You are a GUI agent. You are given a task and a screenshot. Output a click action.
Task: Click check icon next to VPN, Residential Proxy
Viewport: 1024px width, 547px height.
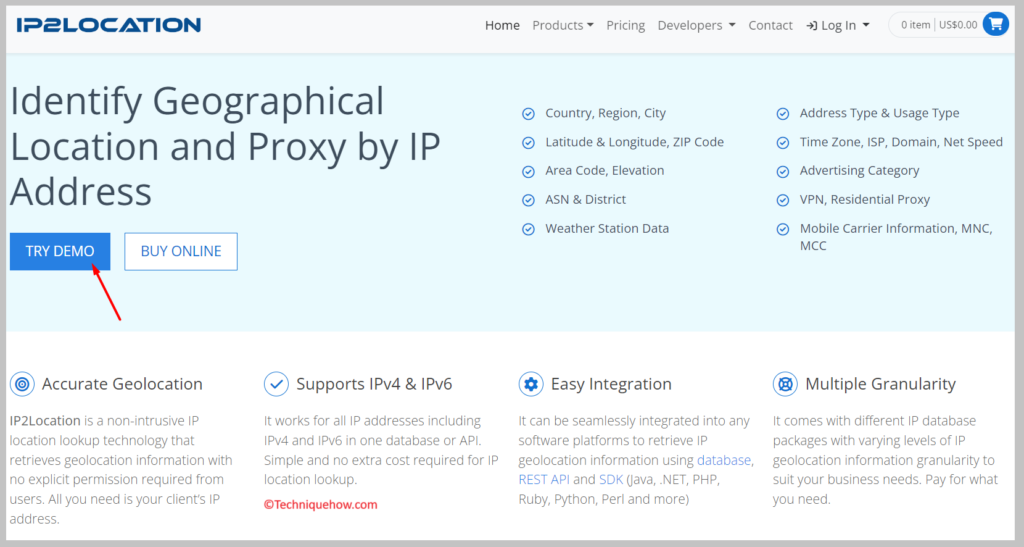point(782,200)
